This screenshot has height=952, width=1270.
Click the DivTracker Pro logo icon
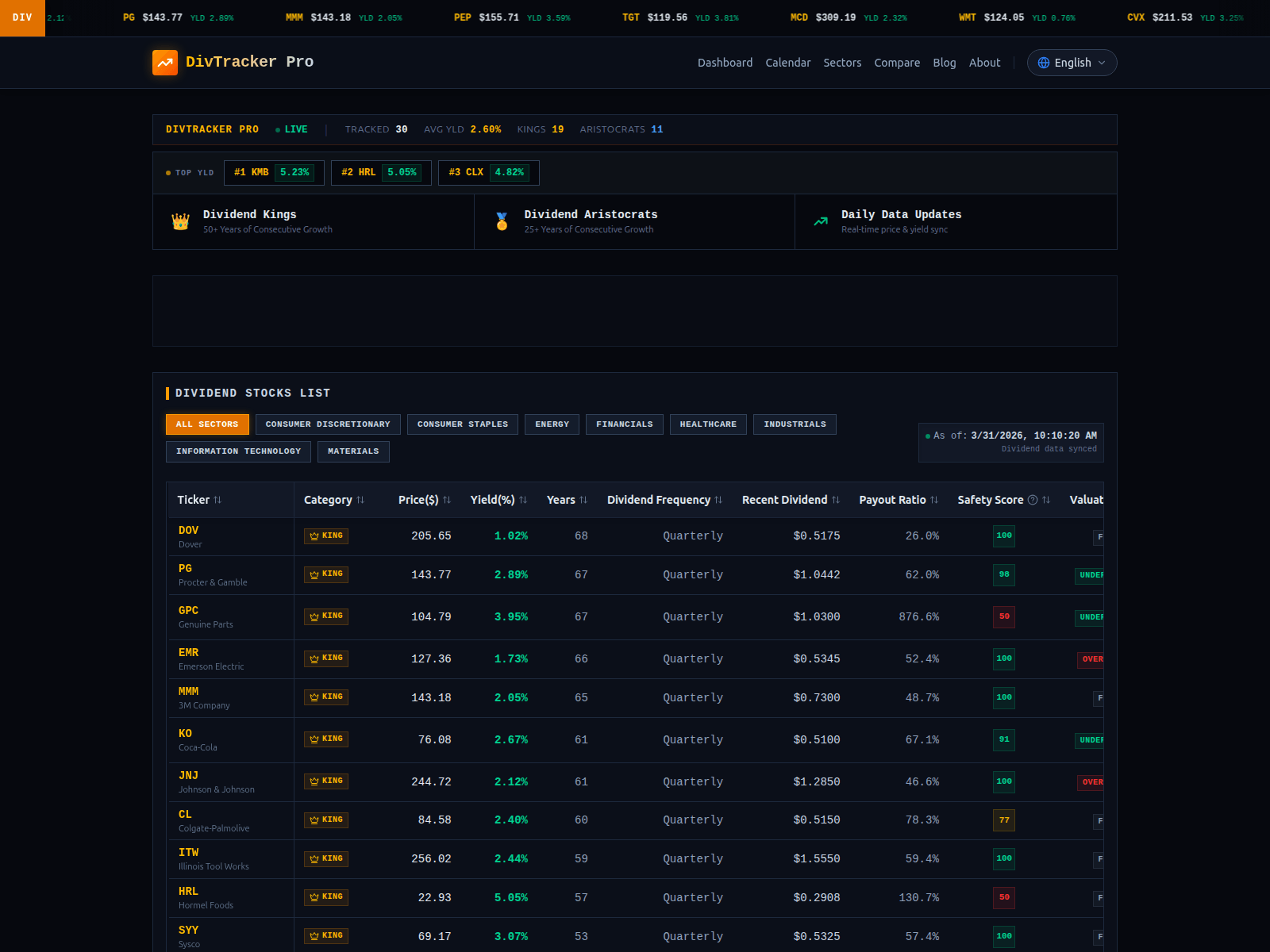click(x=165, y=62)
